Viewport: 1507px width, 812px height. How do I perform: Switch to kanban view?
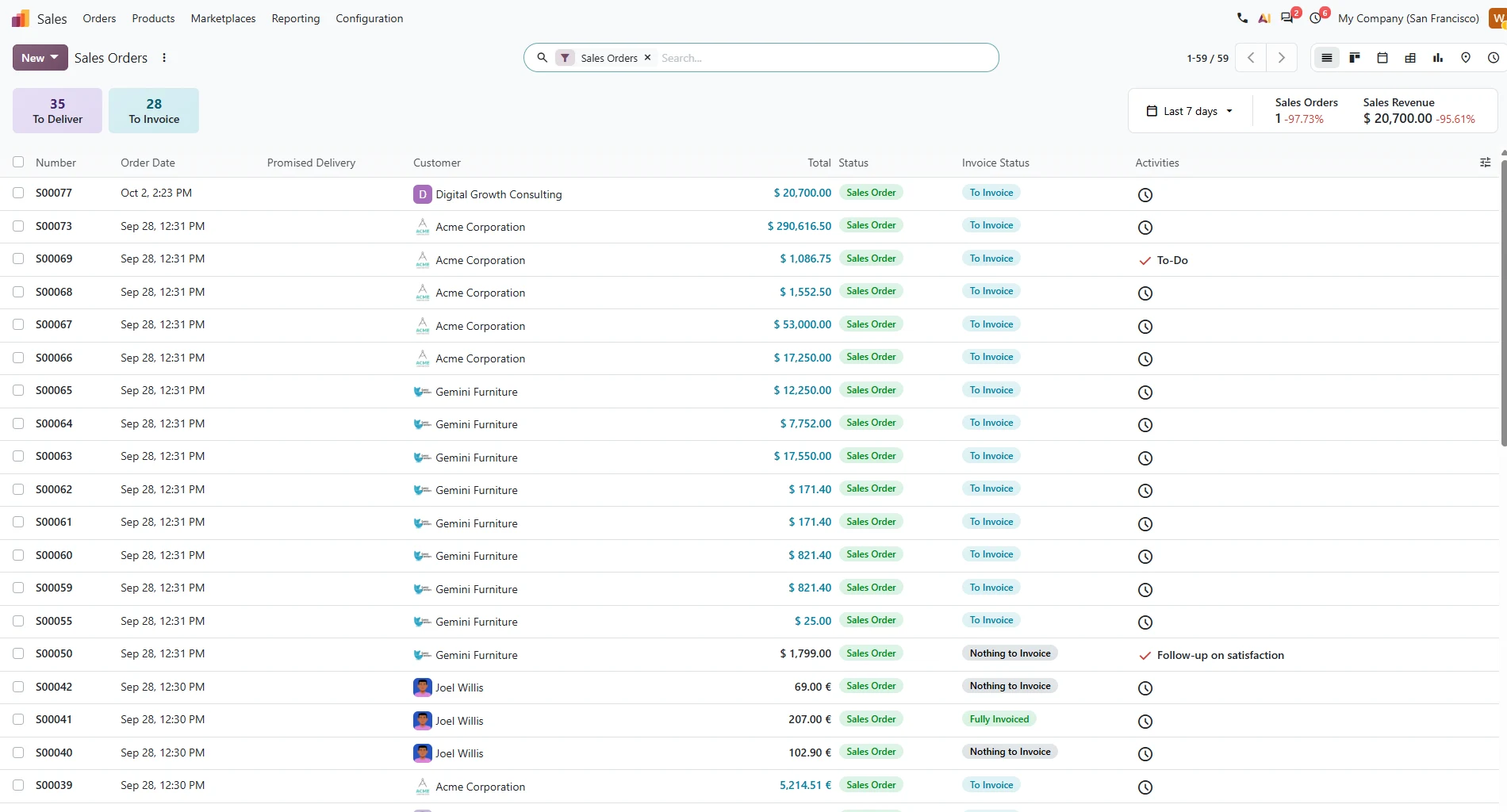coord(1355,58)
